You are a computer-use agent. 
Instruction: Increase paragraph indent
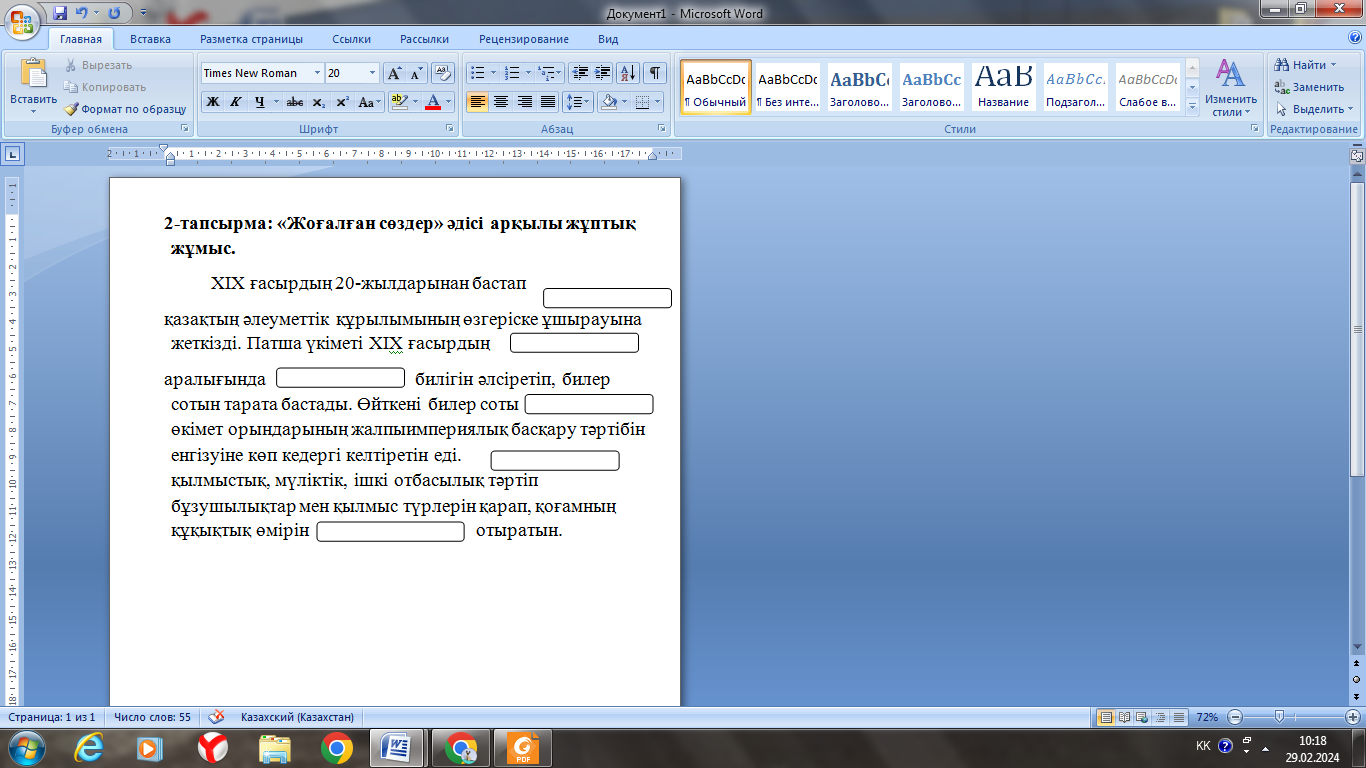602,73
